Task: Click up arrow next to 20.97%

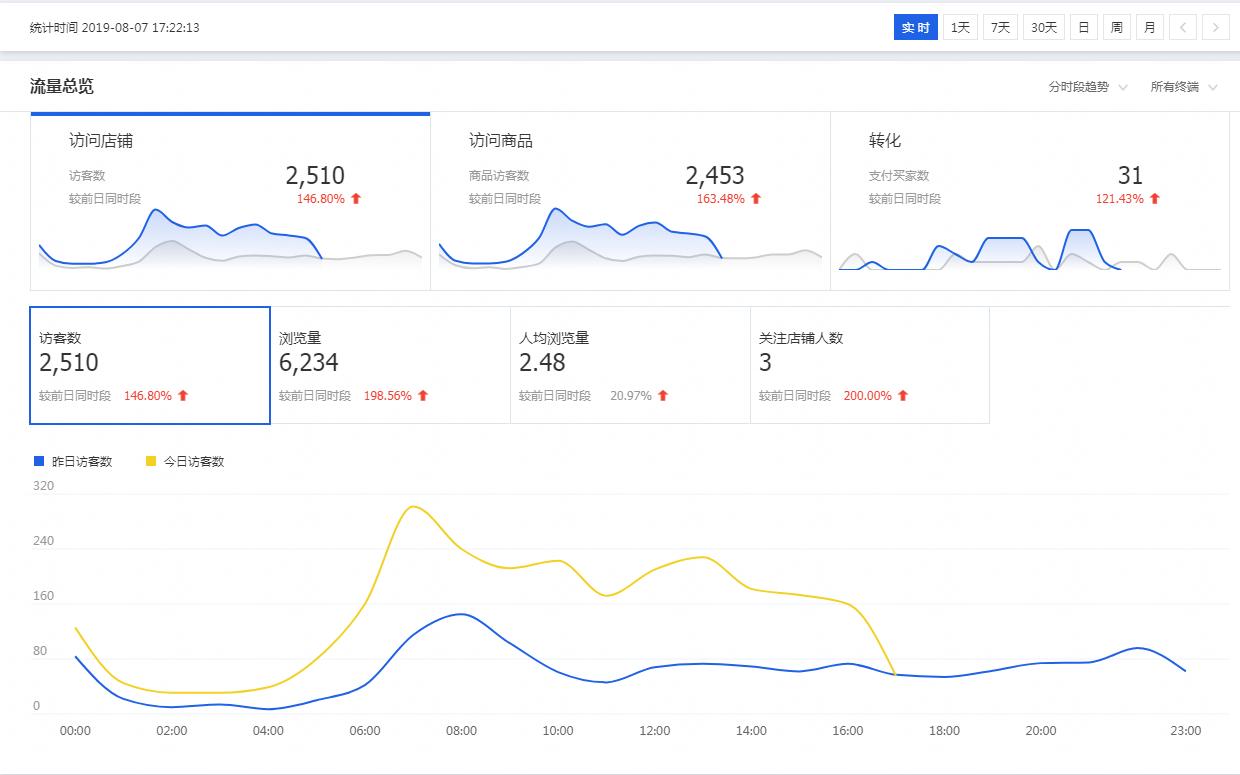Action: 663,396
